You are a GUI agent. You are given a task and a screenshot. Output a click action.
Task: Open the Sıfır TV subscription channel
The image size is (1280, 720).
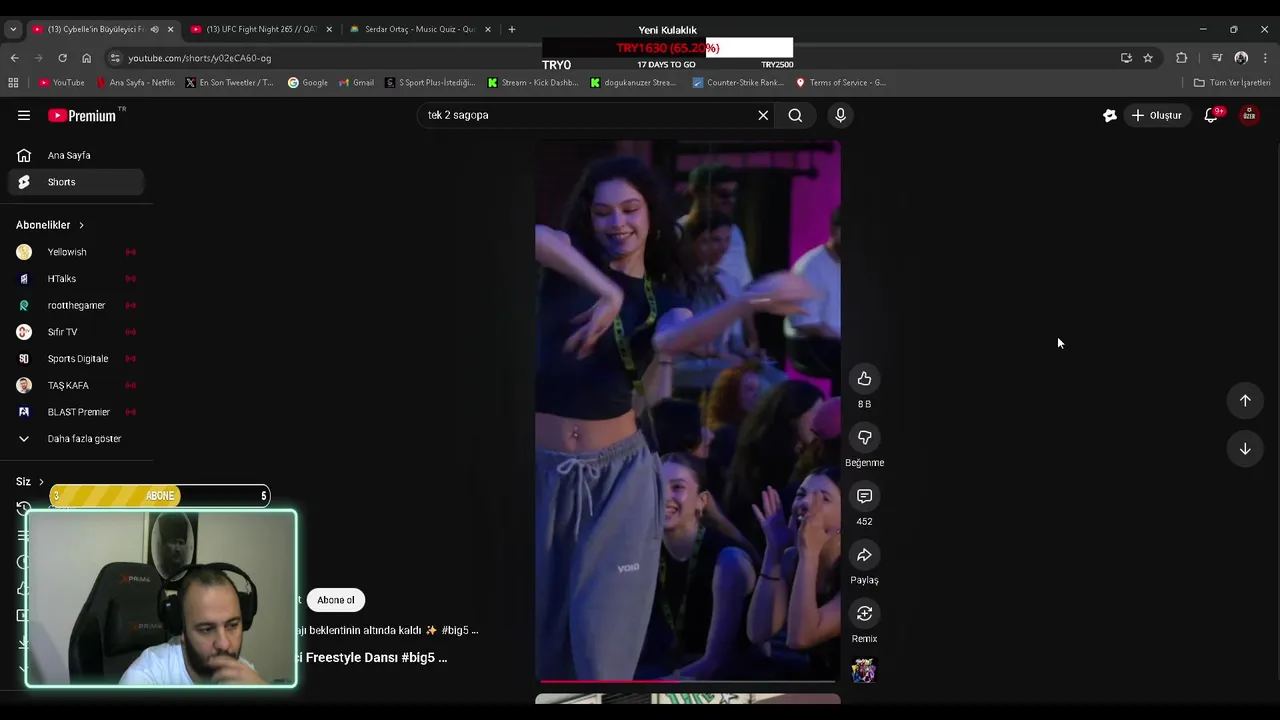coord(76,332)
